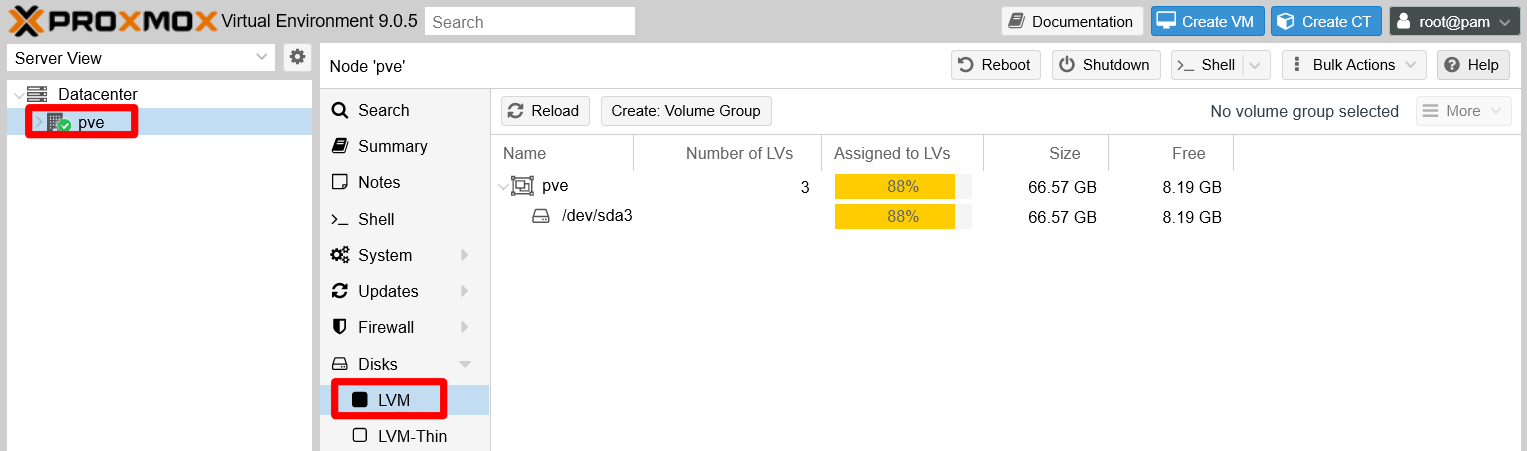1527x451 pixels.
Task: Click the Create CT button
Action: tap(1326, 21)
